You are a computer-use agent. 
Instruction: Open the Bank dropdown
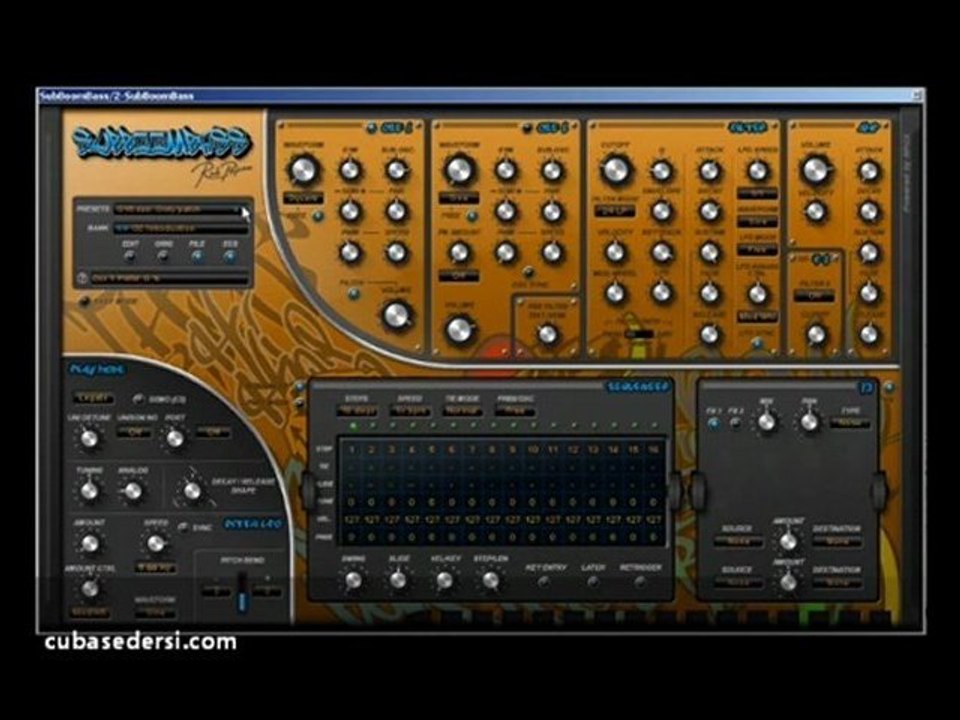pos(181,228)
